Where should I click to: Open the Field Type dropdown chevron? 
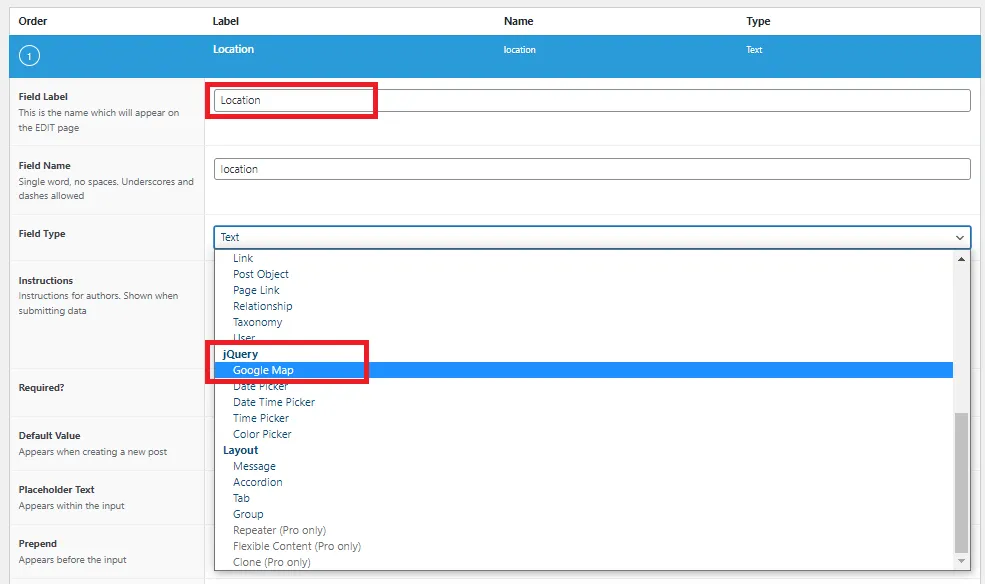point(959,237)
